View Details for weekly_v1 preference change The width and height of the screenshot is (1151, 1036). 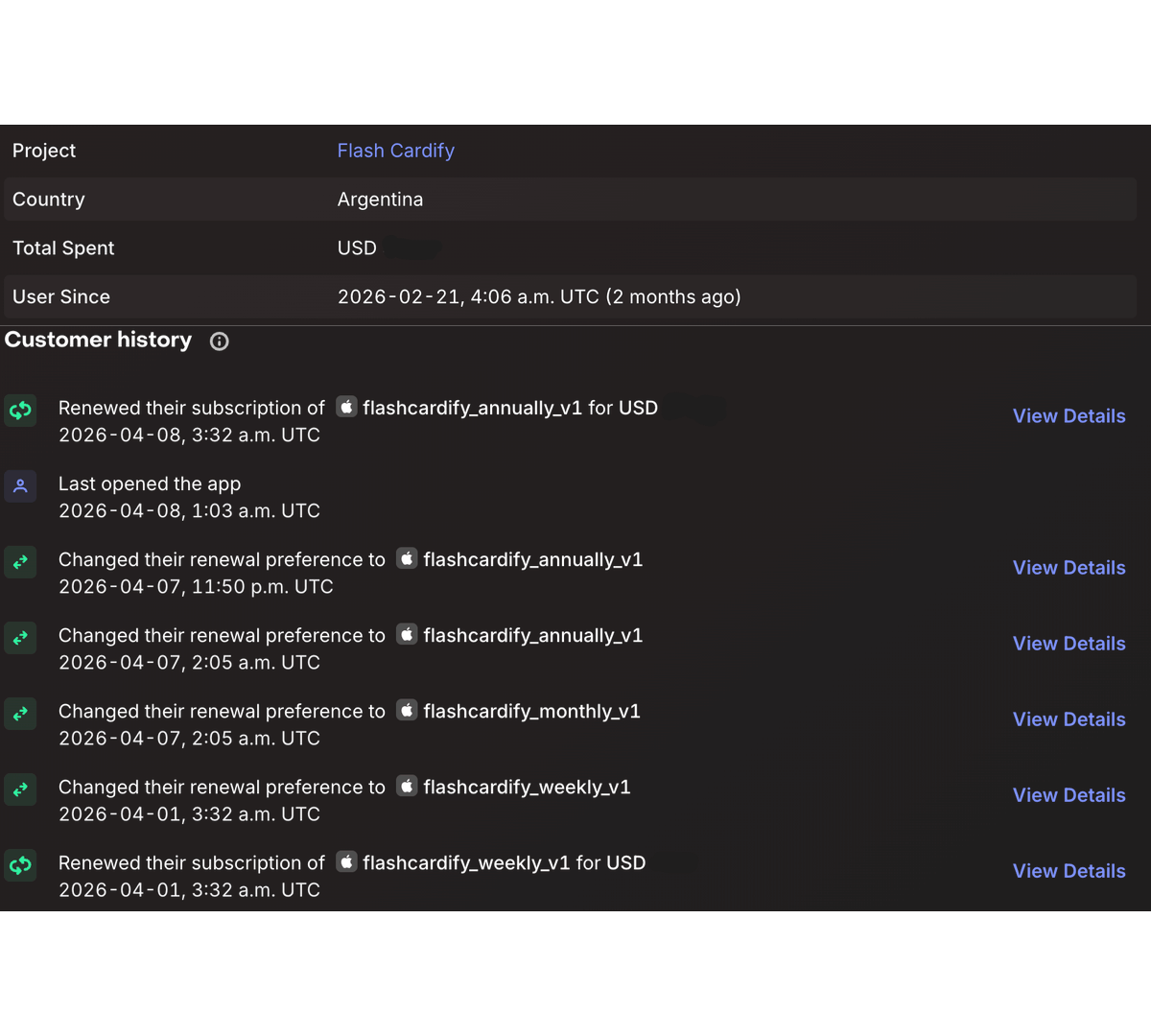point(1069,795)
